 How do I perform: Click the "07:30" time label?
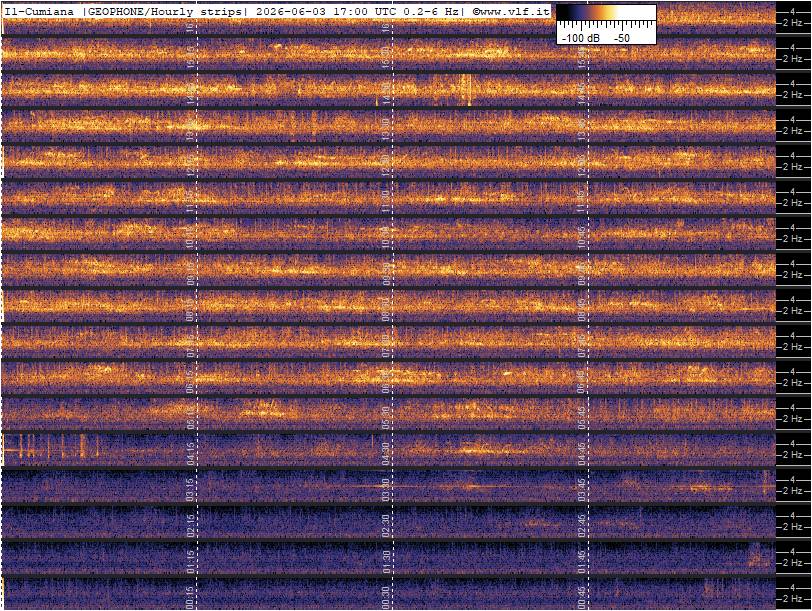pyautogui.click(x=386, y=346)
